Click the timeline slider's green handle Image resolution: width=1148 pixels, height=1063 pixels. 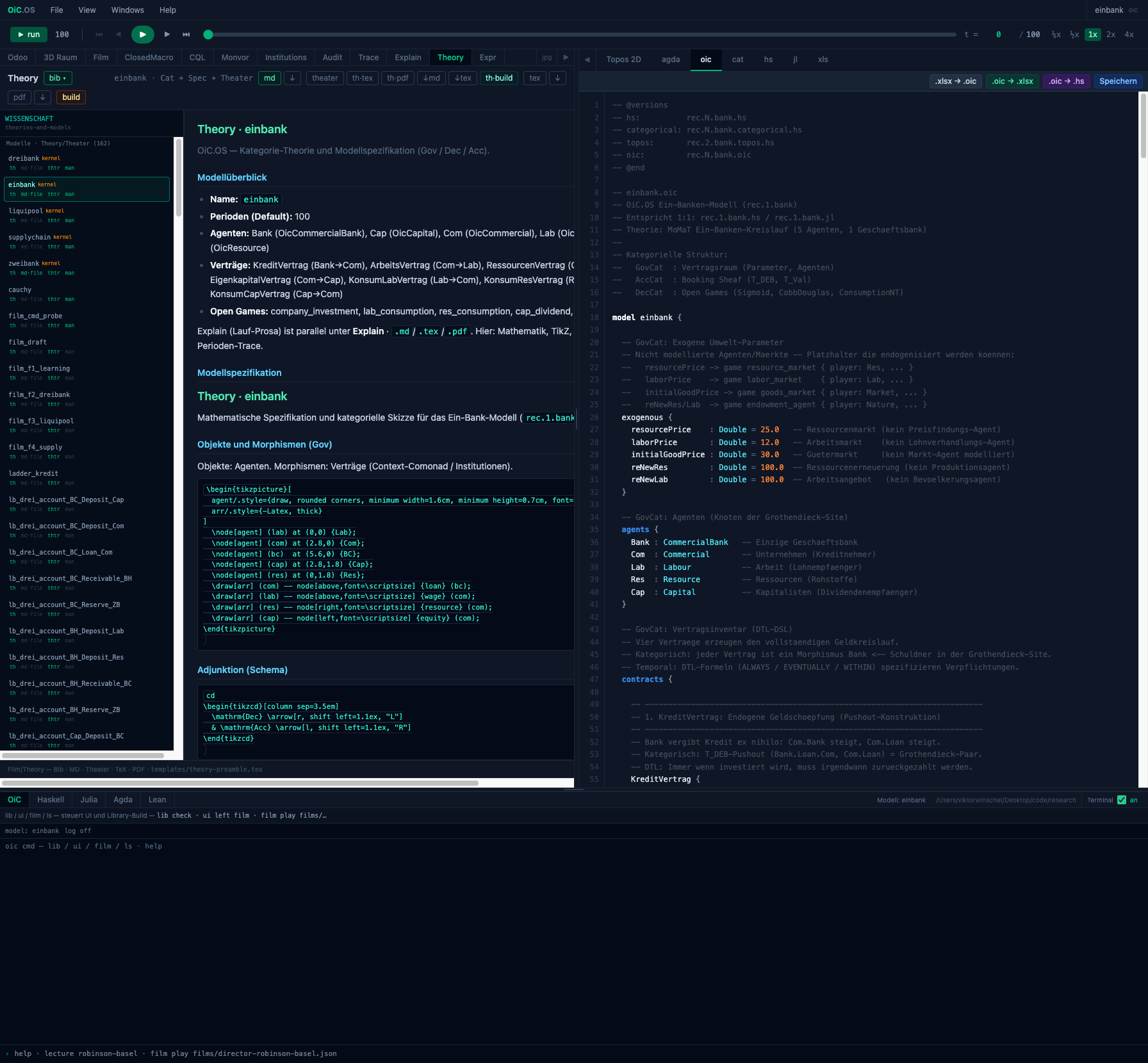point(208,35)
